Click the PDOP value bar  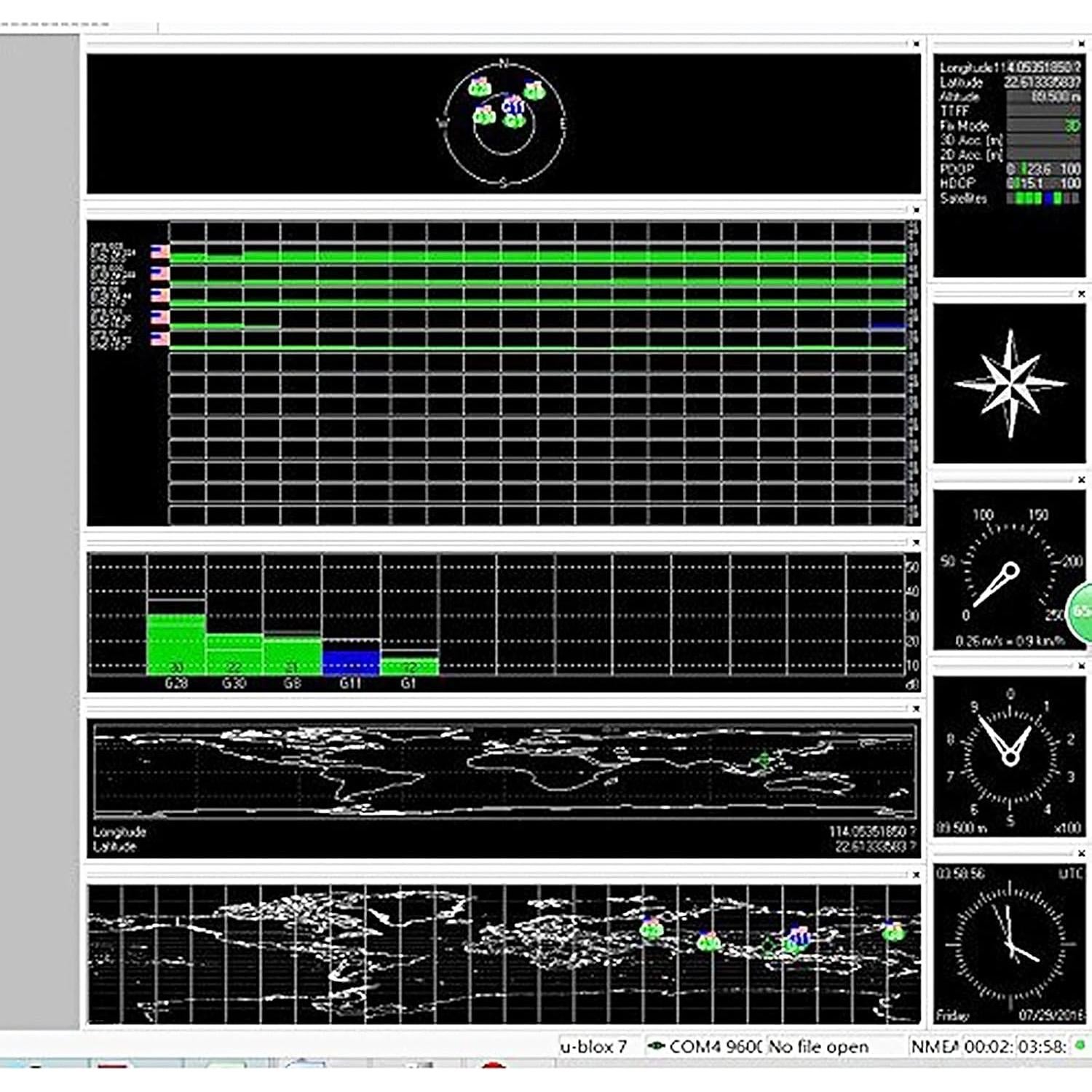(x=1043, y=169)
